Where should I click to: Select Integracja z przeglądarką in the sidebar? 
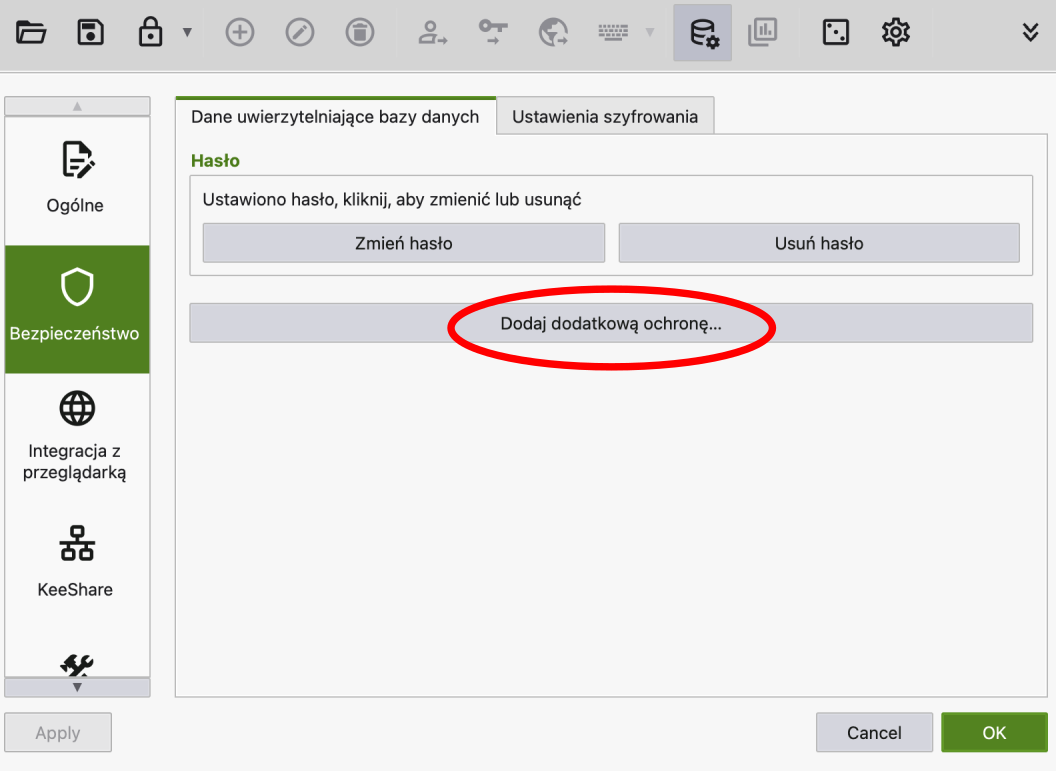[76, 435]
